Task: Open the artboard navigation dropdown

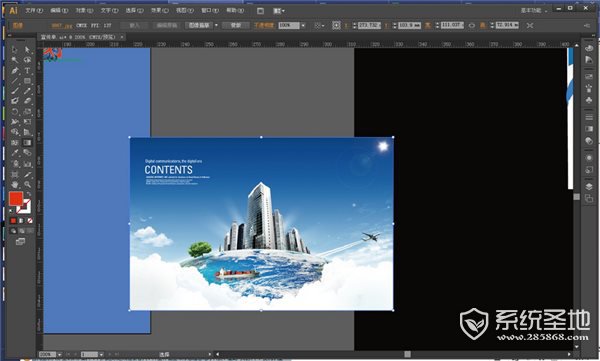Action: pos(101,355)
